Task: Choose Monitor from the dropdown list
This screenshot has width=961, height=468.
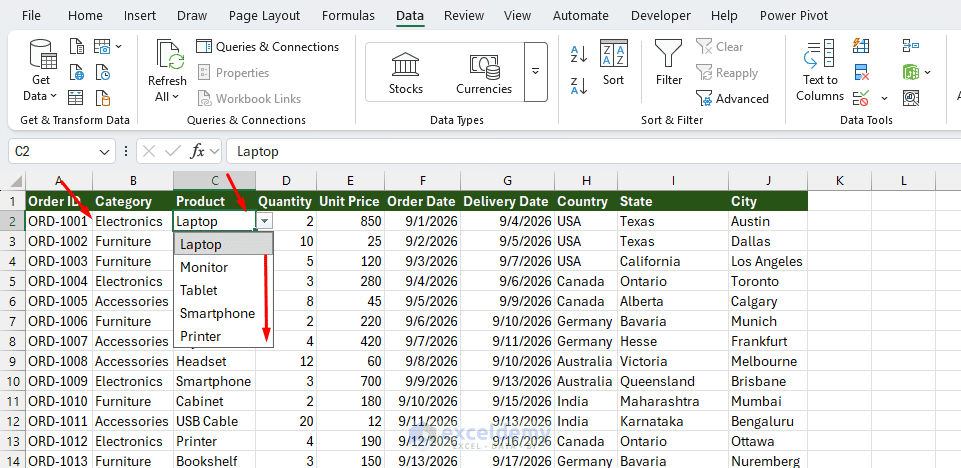Action: [224, 267]
